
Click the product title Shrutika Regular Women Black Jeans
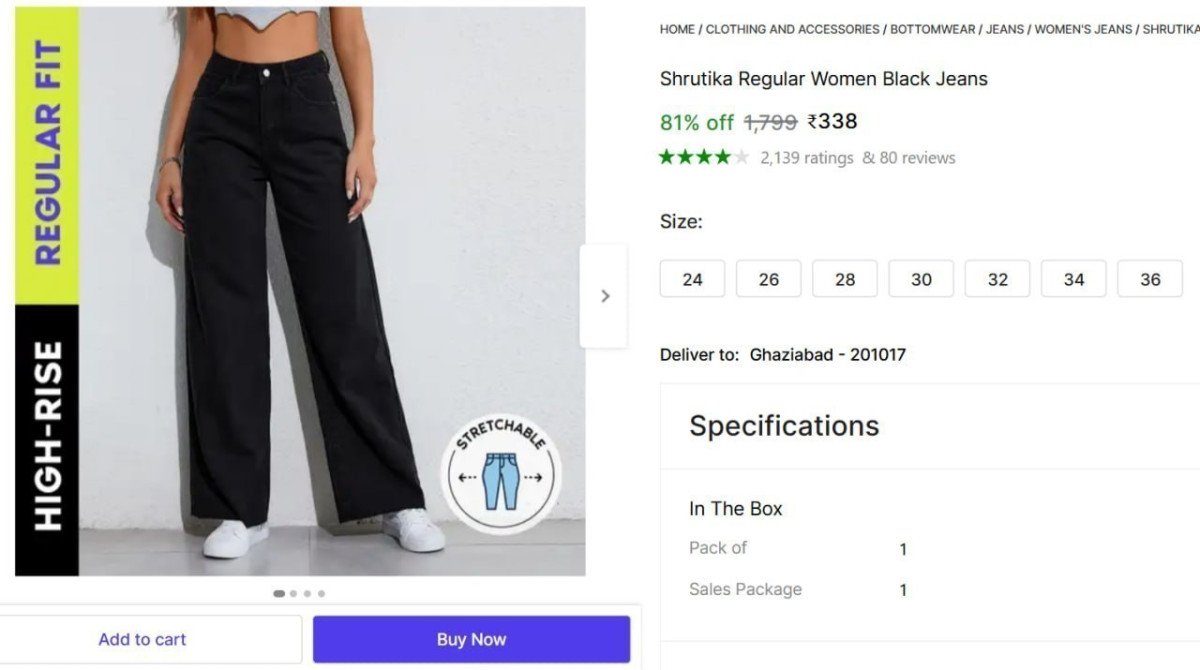[x=822, y=78]
